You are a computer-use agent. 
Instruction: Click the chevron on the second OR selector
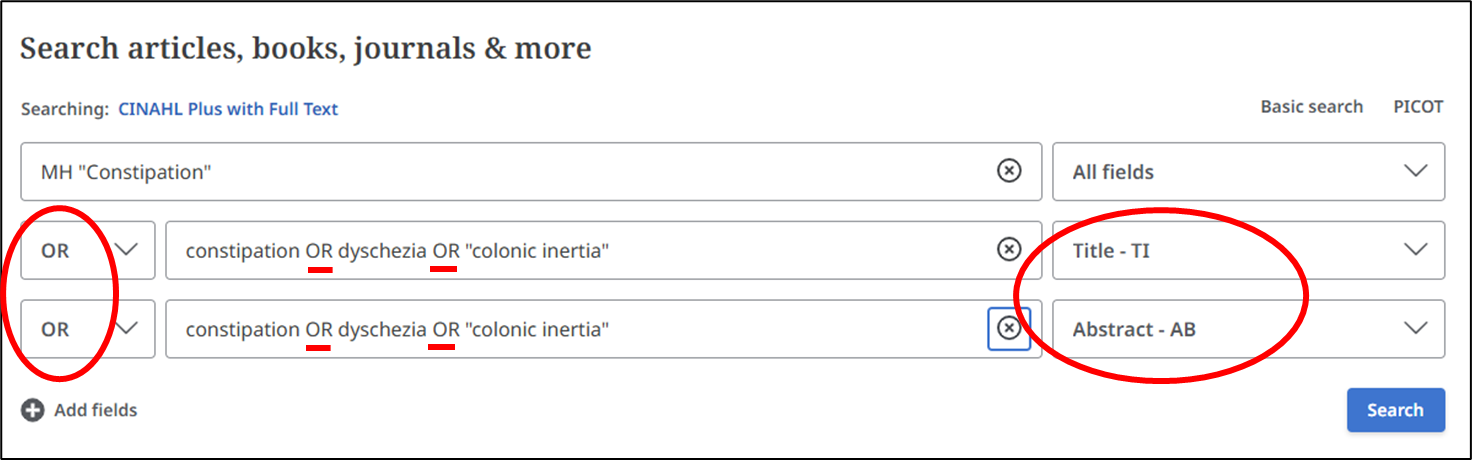[128, 329]
